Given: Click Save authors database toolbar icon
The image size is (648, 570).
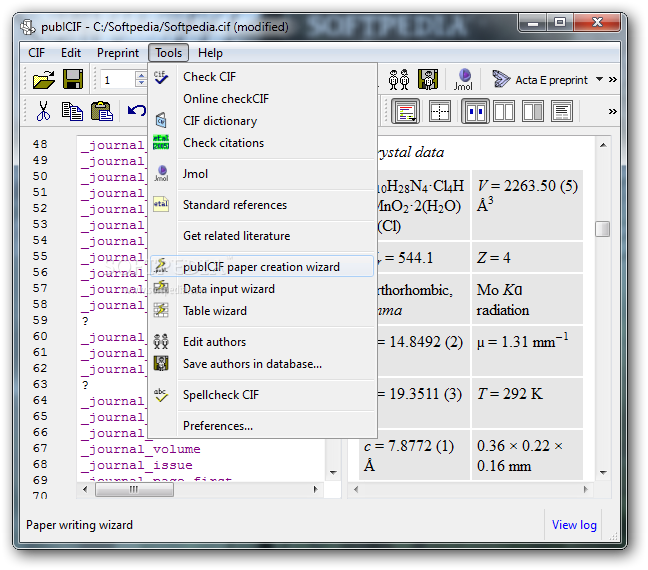Looking at the screenshot, I should 428,79.
